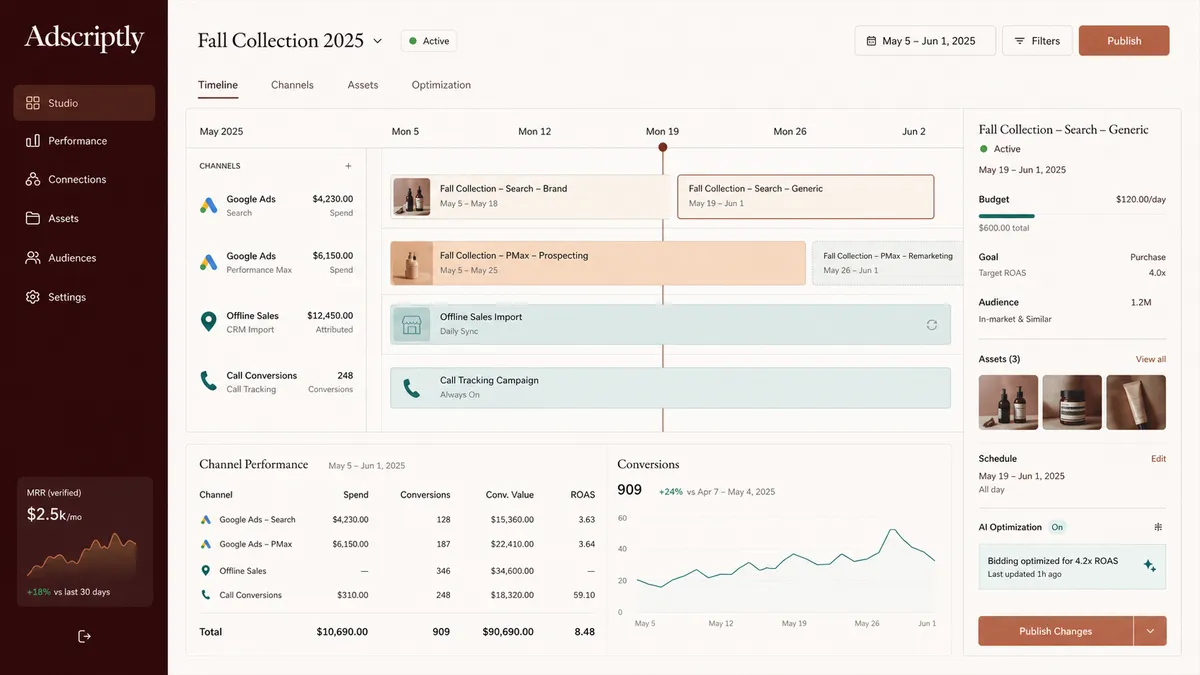Click the $90,690.00 total conversion value

coord(508,632)
